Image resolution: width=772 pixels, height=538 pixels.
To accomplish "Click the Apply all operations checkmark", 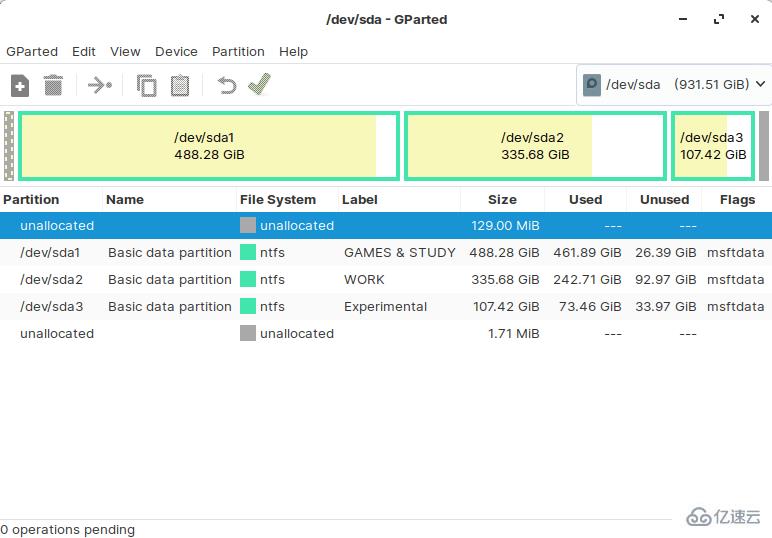I will coord(259,84).
